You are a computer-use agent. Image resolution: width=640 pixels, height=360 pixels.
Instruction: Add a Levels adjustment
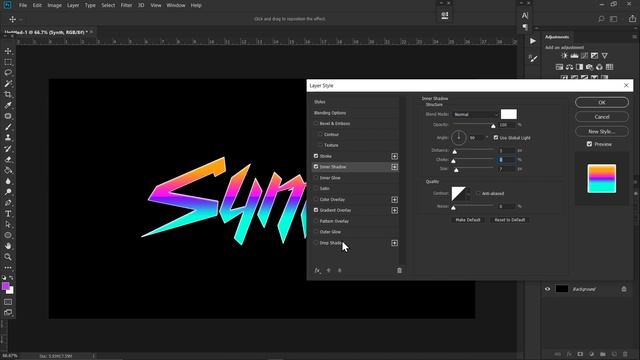(574, 56)
